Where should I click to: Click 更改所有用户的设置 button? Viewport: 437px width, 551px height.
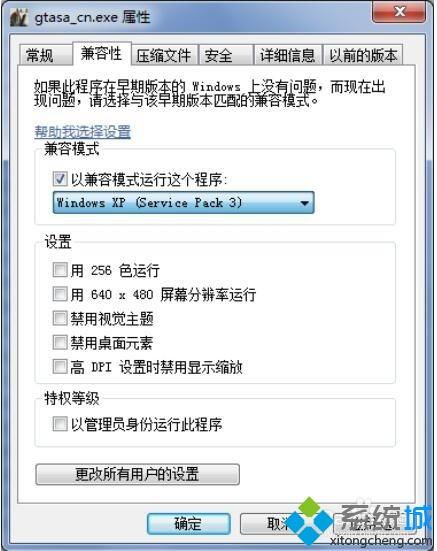click(x=137, y=474)
